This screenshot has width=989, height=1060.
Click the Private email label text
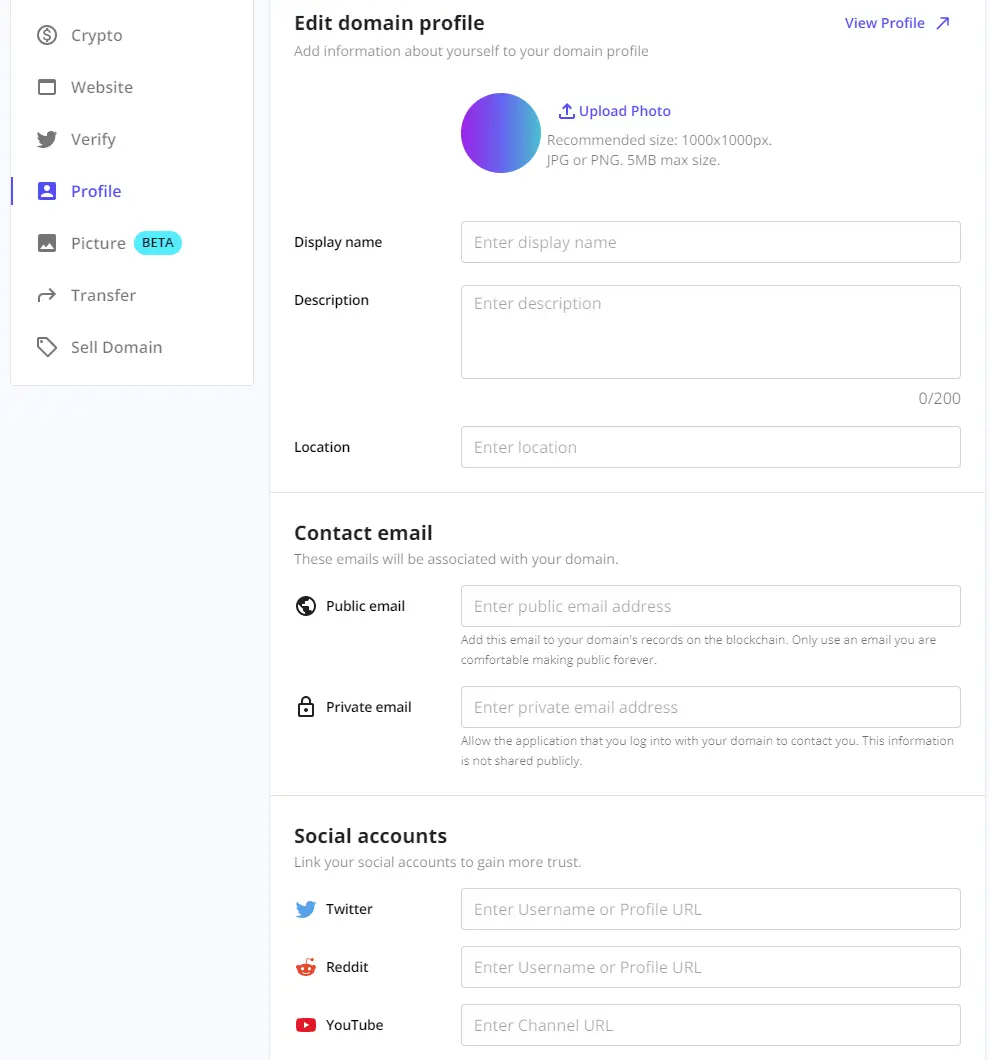click(368, 707)
